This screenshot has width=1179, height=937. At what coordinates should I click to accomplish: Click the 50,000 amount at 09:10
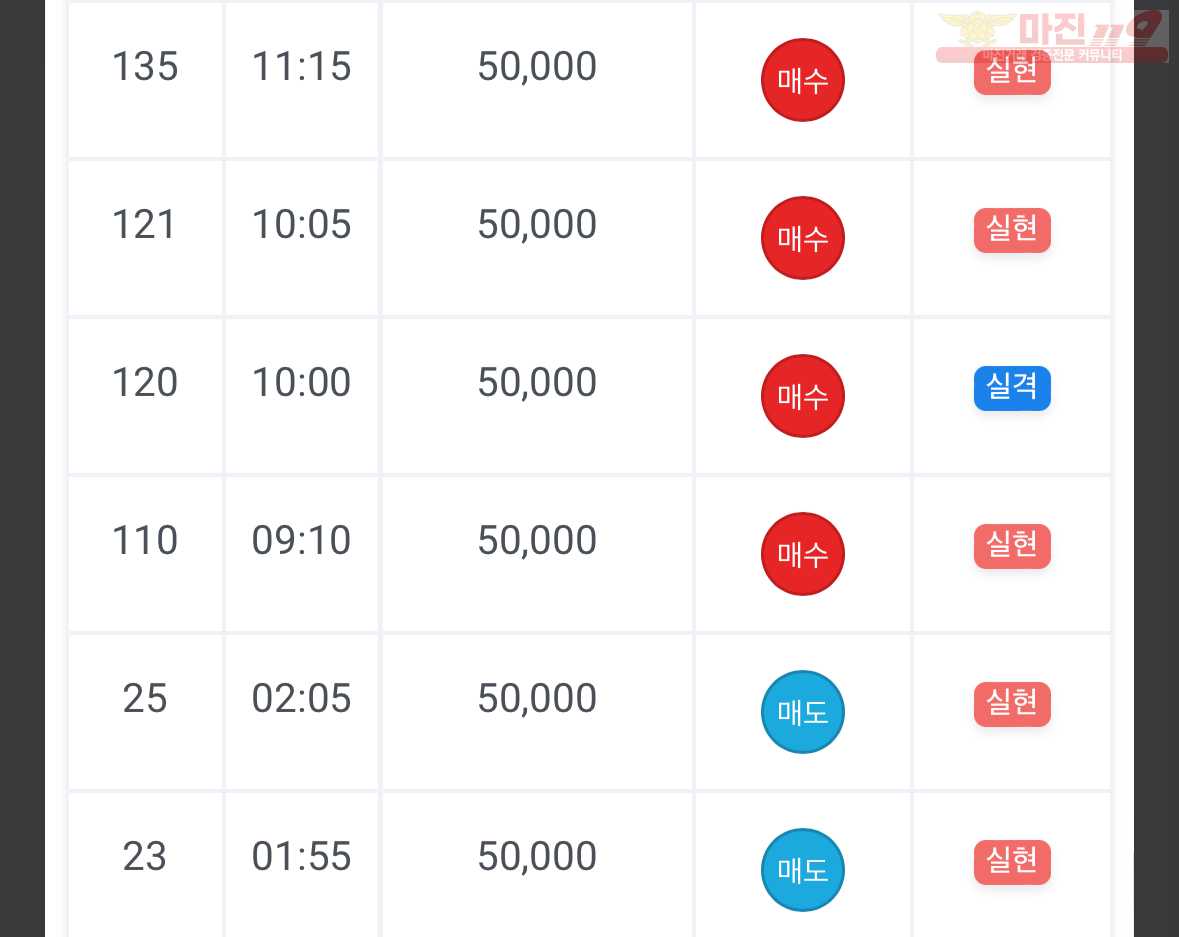pyautogui.click(x=537, y=540)
